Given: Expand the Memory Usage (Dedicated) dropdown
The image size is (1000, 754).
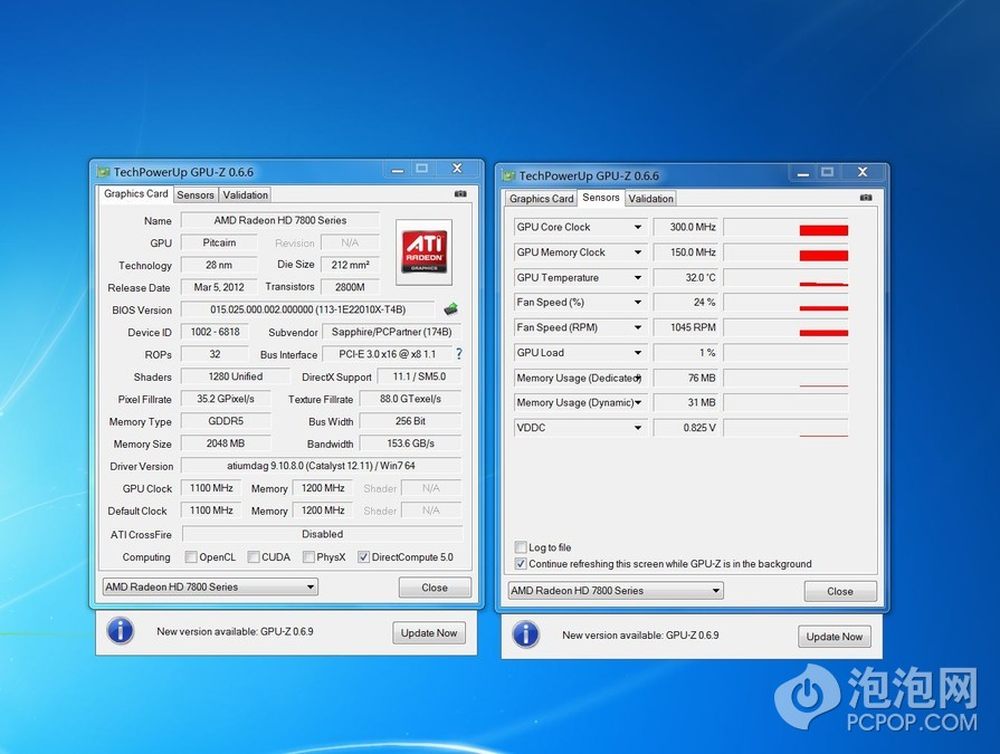Looking at the screenshot, I should [637, 378].
